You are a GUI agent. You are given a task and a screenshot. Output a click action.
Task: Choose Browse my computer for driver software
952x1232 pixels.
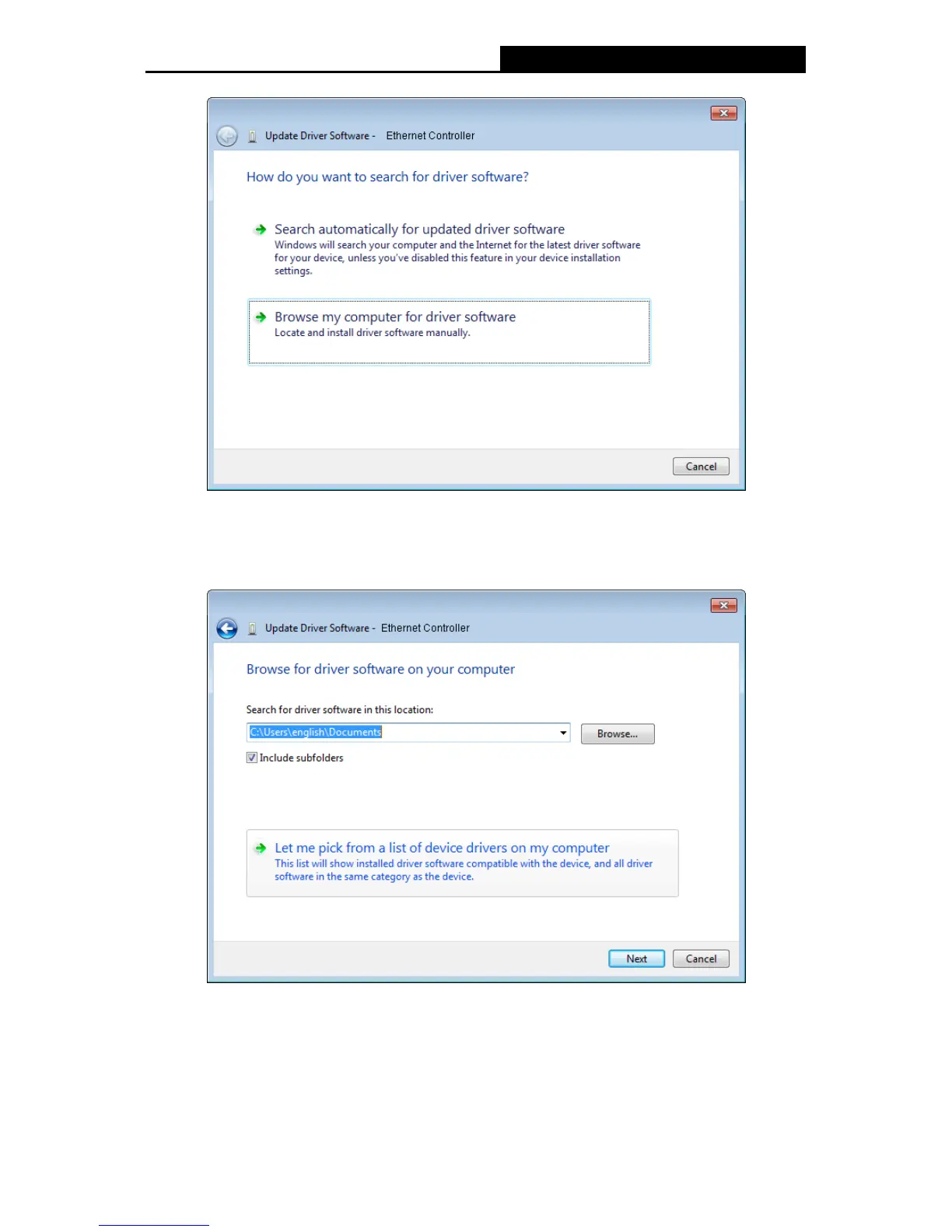[x=449, y=332]
